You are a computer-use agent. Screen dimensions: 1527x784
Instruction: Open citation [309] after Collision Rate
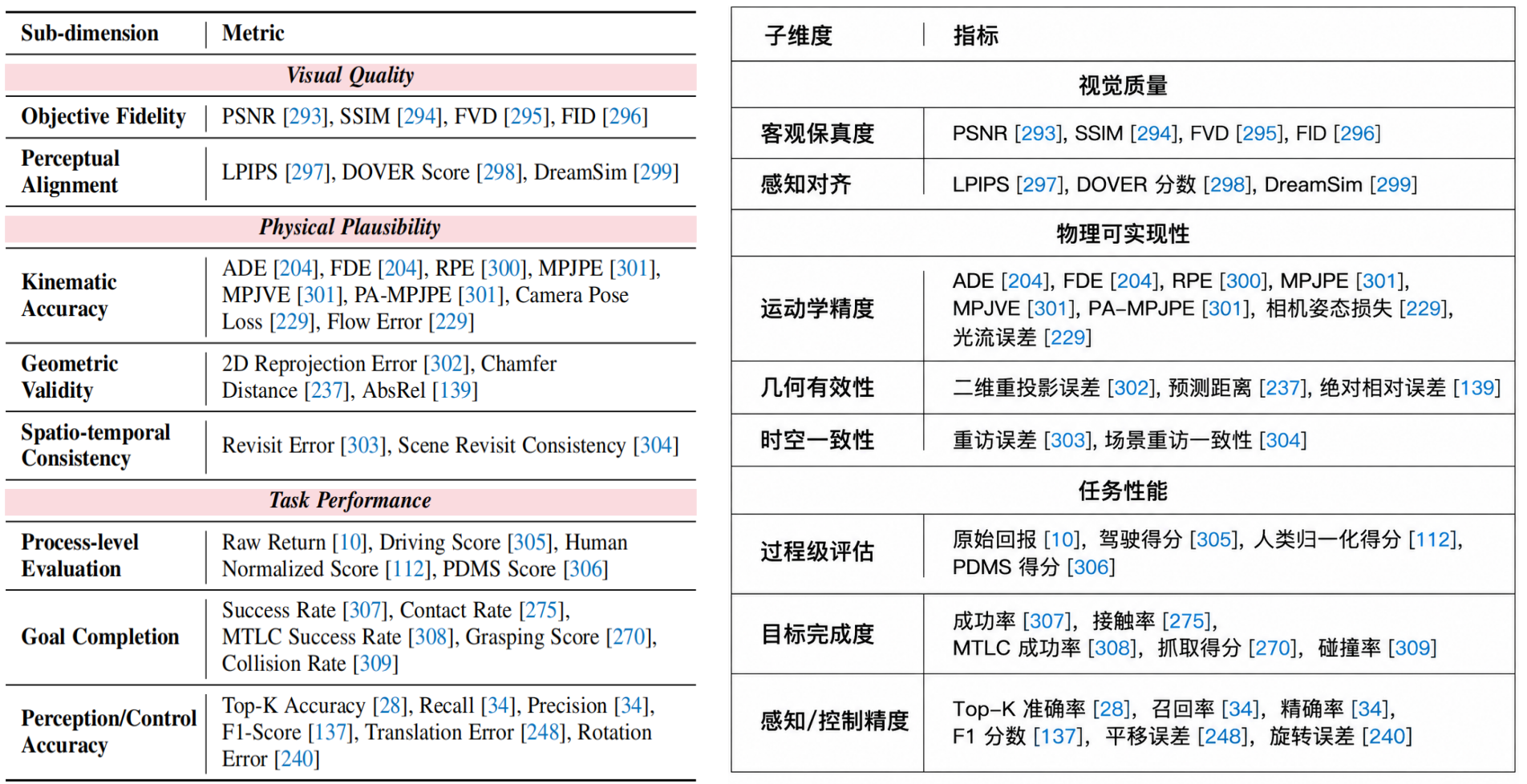375,664
